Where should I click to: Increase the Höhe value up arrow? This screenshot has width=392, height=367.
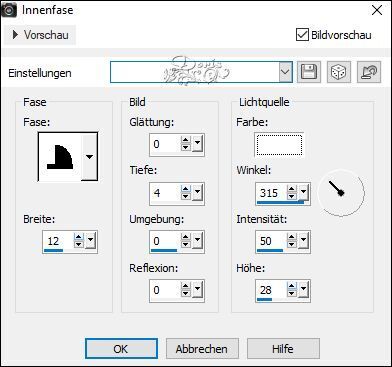pos(292,286)
